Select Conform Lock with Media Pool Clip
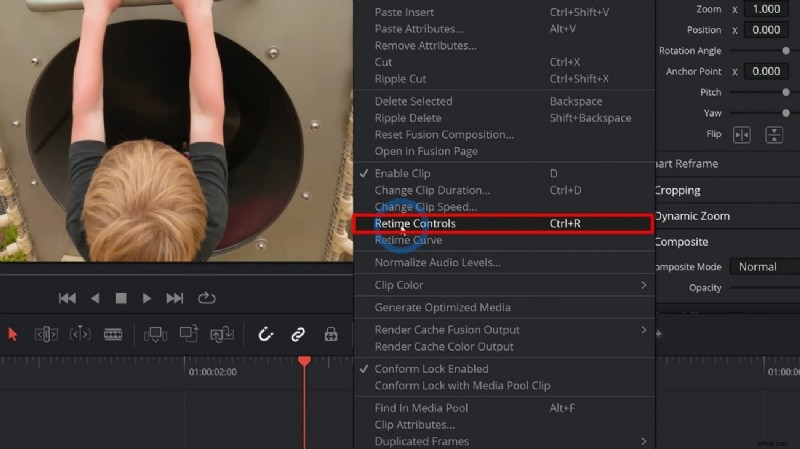Screen dimensions: 800x449 504,386
